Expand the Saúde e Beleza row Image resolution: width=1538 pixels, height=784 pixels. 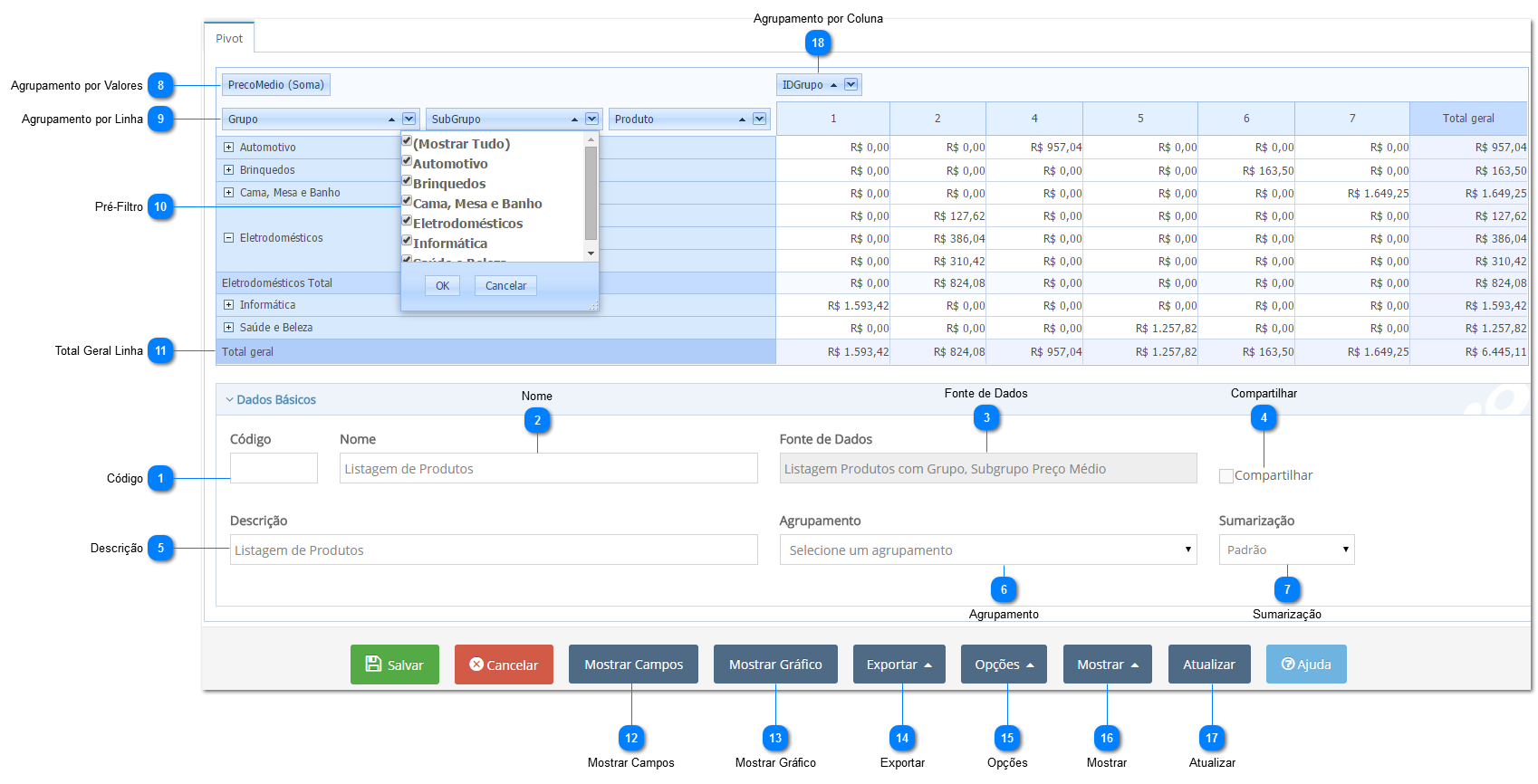click(x=228, y=328)
